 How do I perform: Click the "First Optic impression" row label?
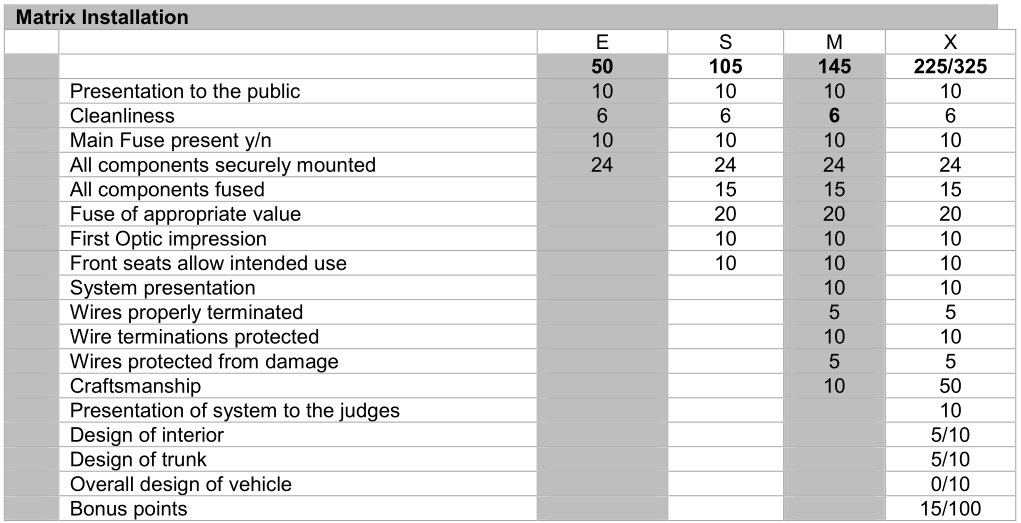168,239
